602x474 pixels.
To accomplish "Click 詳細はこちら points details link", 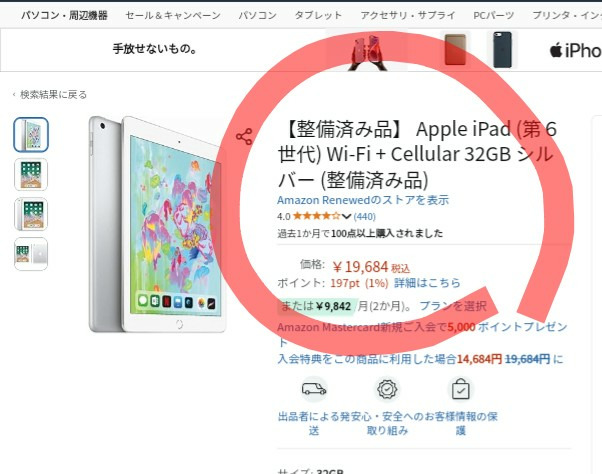I will (427, 283).
